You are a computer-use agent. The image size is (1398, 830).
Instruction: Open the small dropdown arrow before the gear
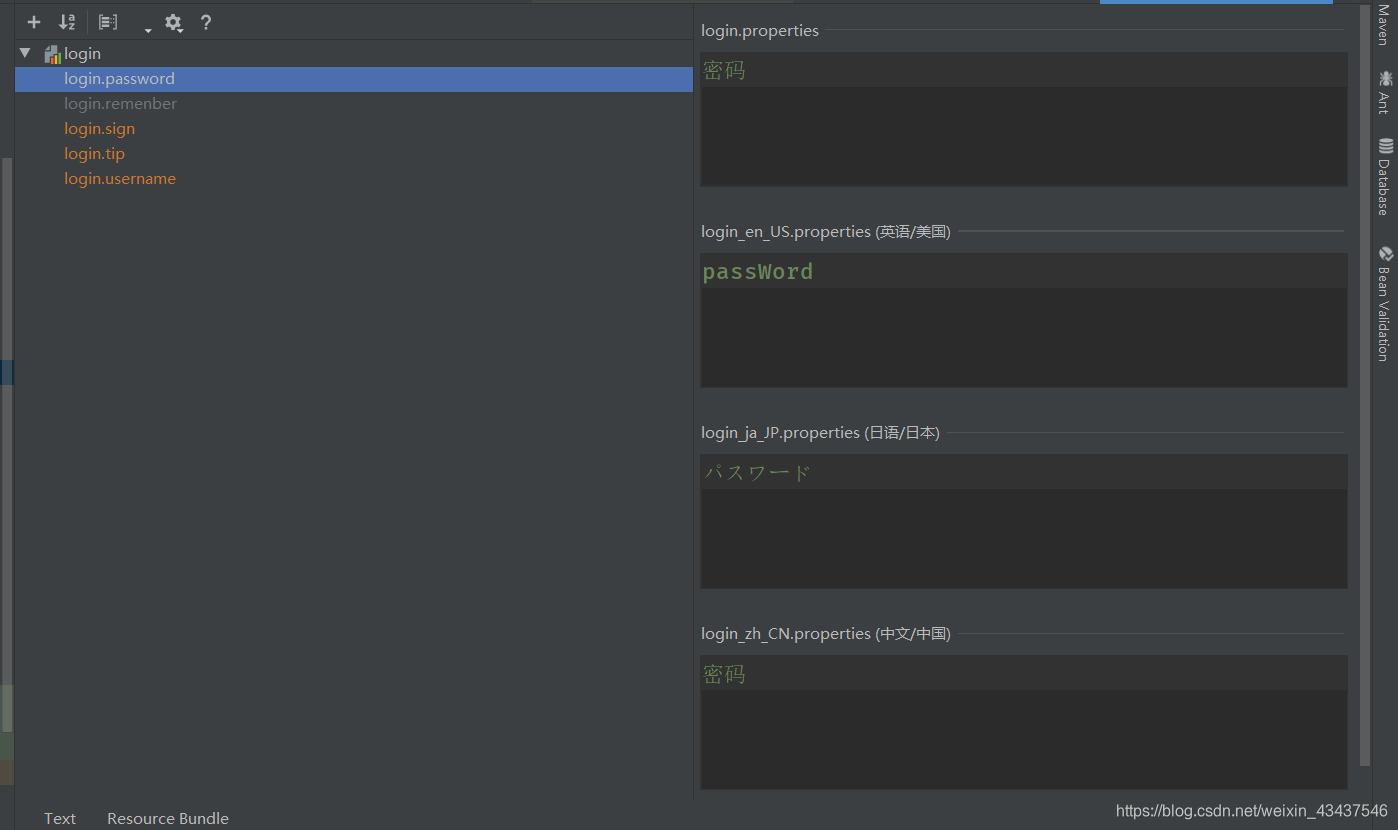point(148,30)
